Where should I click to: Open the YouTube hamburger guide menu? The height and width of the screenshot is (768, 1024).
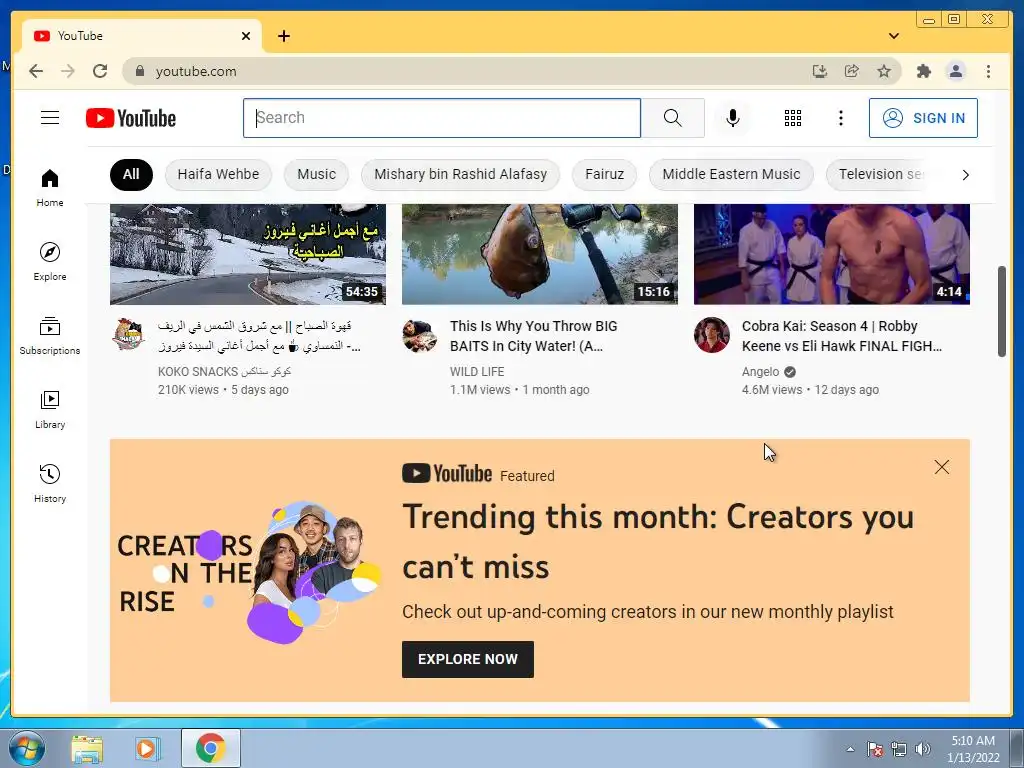(50, 118)
